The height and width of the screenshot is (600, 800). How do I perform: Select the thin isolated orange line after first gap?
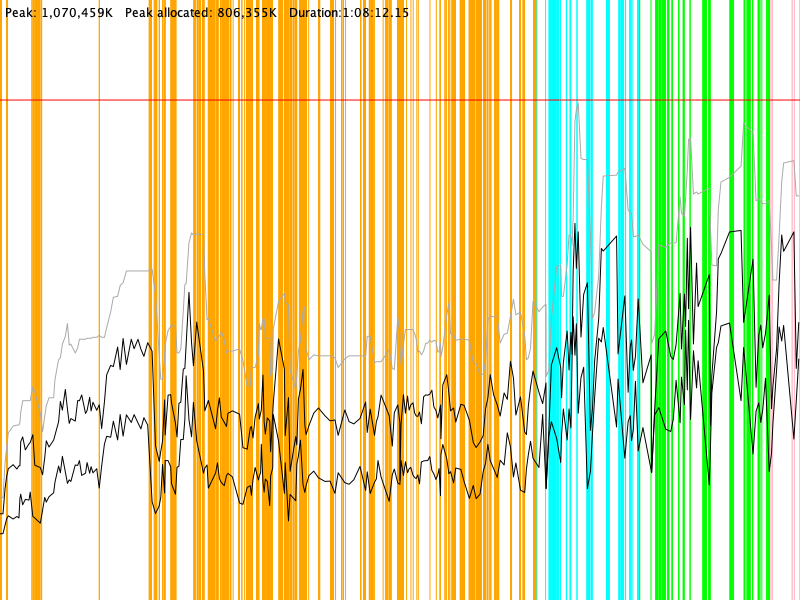(x=99, y=300)
